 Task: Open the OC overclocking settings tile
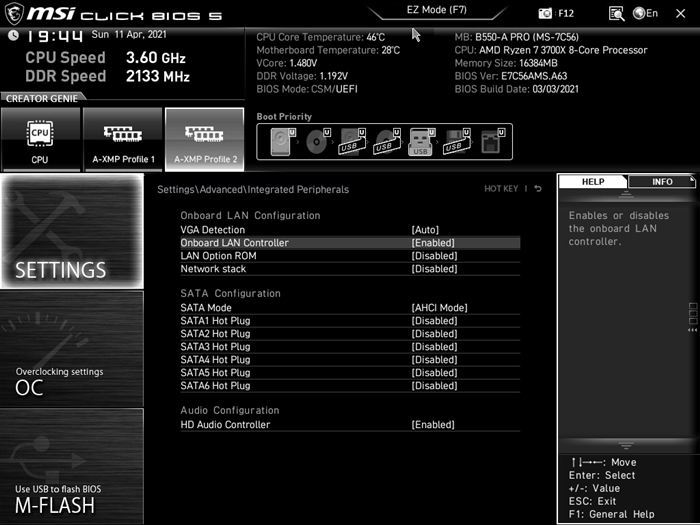pyautogui.click(x=72, y=349)
